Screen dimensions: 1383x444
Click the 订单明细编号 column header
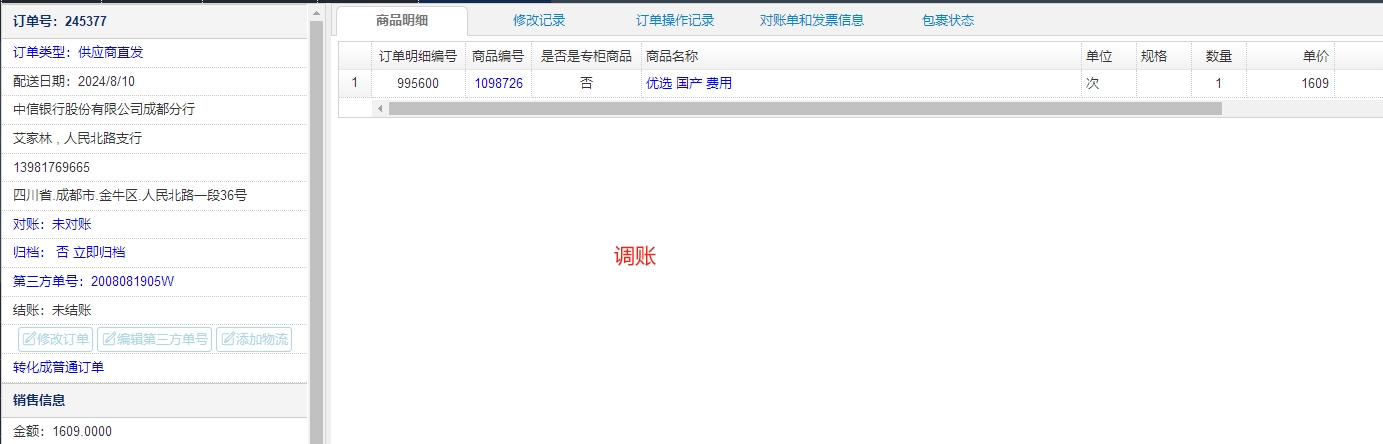pos(418,56)
